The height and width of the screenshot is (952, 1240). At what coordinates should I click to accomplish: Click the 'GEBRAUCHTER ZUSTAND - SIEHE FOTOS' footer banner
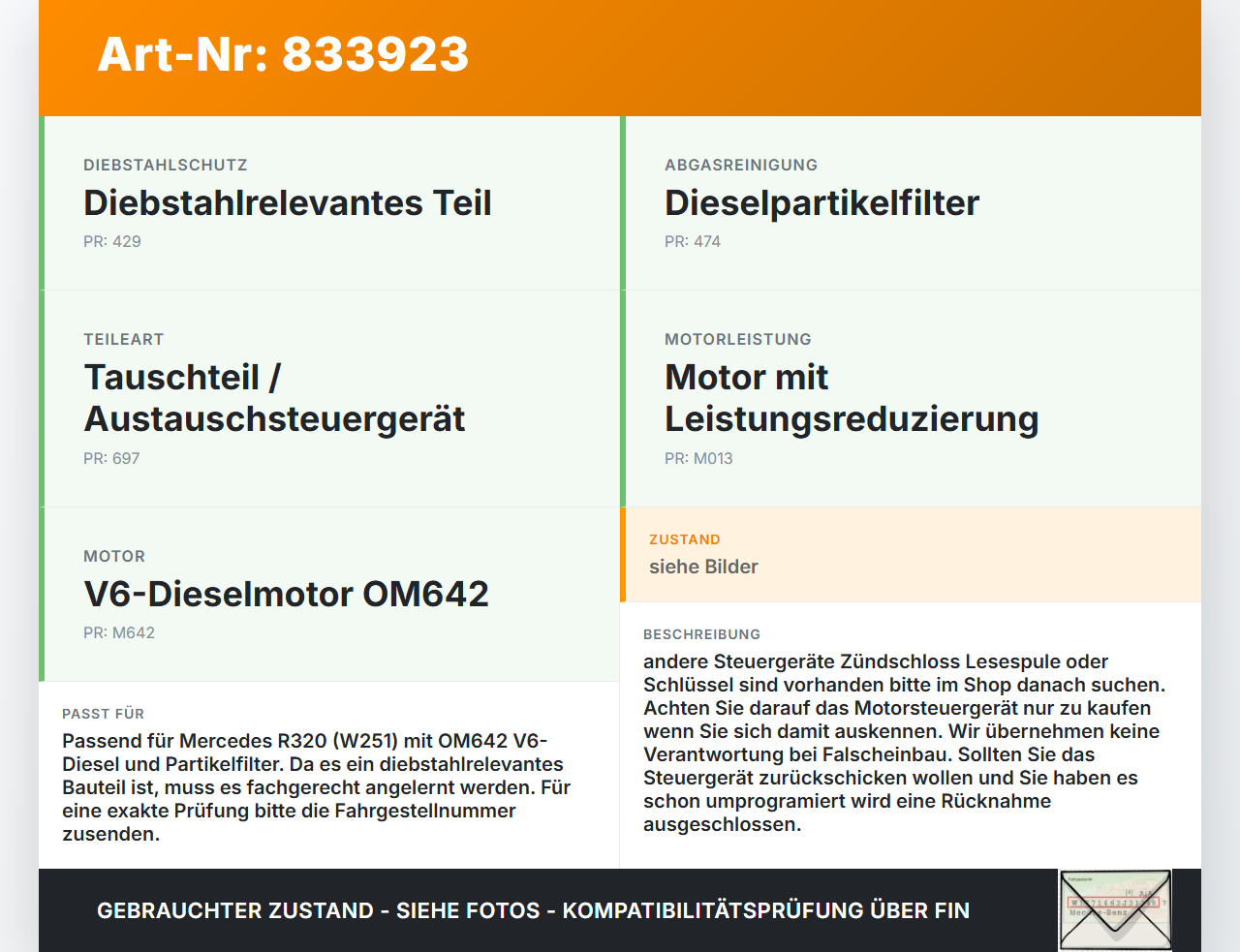pos(533,910)
